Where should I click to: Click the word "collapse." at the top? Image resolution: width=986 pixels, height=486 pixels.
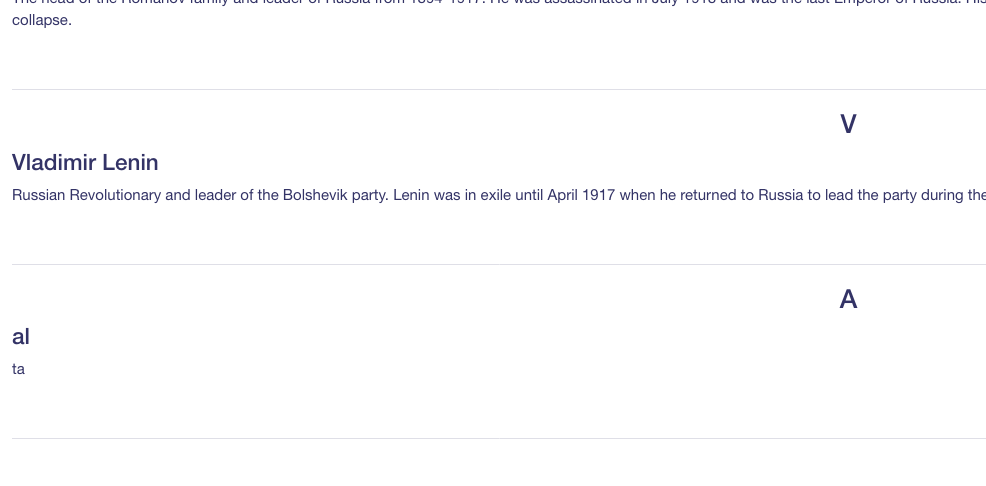click(42, 20)
